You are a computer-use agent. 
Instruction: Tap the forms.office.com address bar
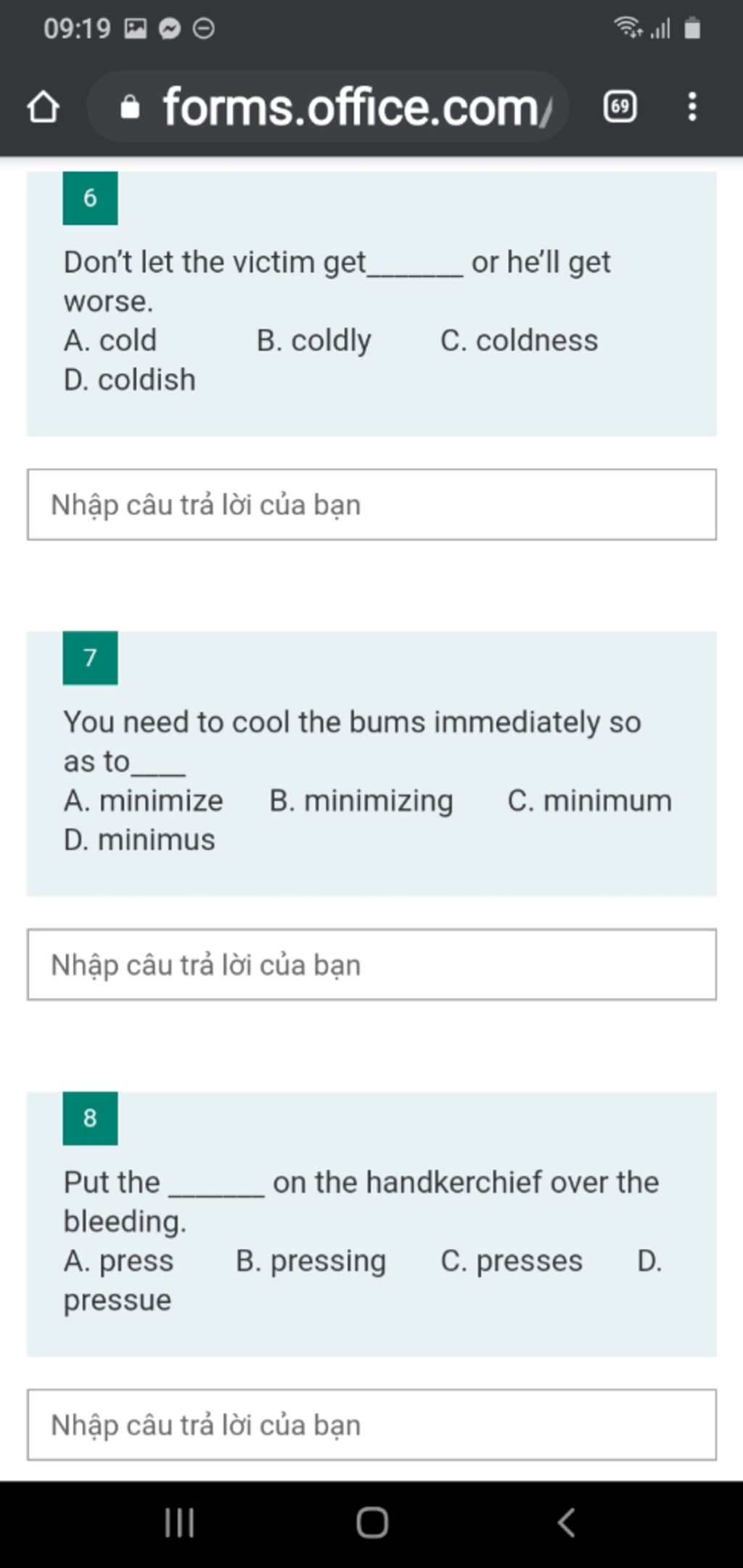point(328,107)
